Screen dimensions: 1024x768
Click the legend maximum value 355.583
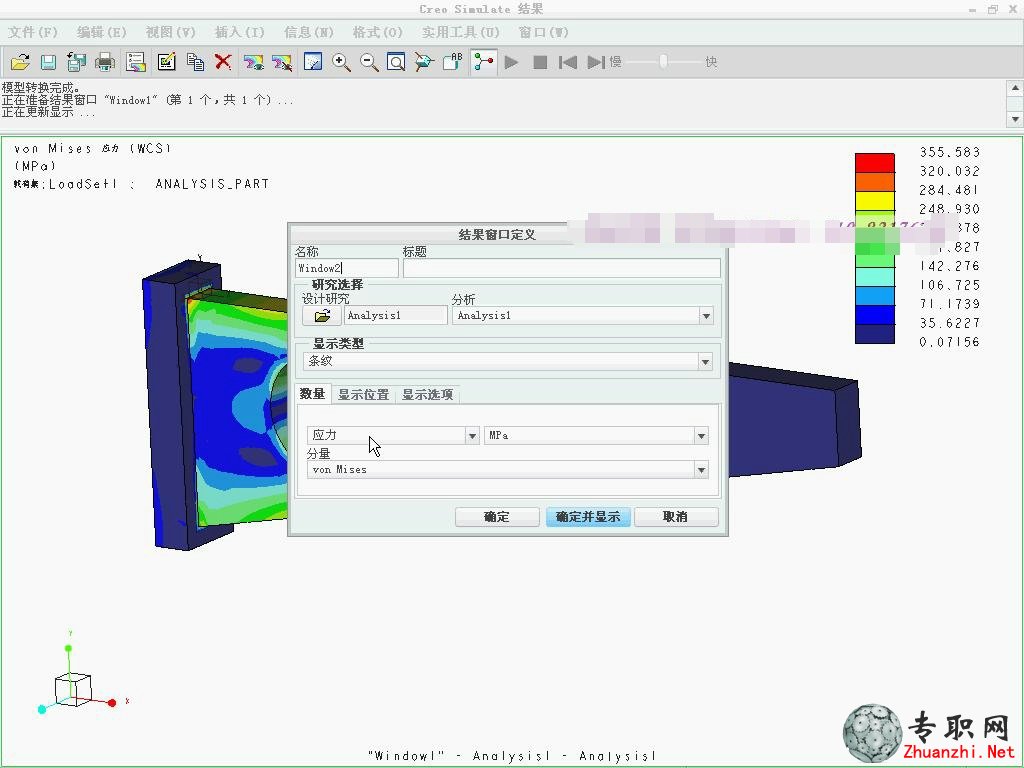(x=950, y=152)
